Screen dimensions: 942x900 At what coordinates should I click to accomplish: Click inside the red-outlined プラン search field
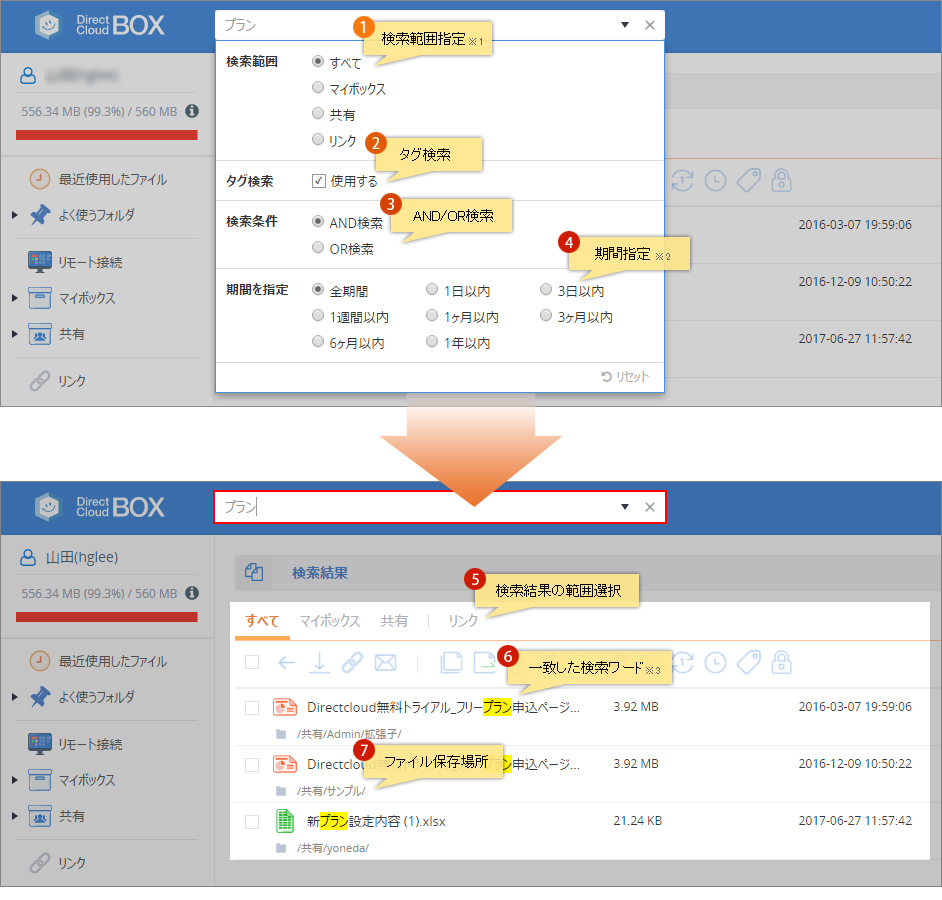click(420, 507)
